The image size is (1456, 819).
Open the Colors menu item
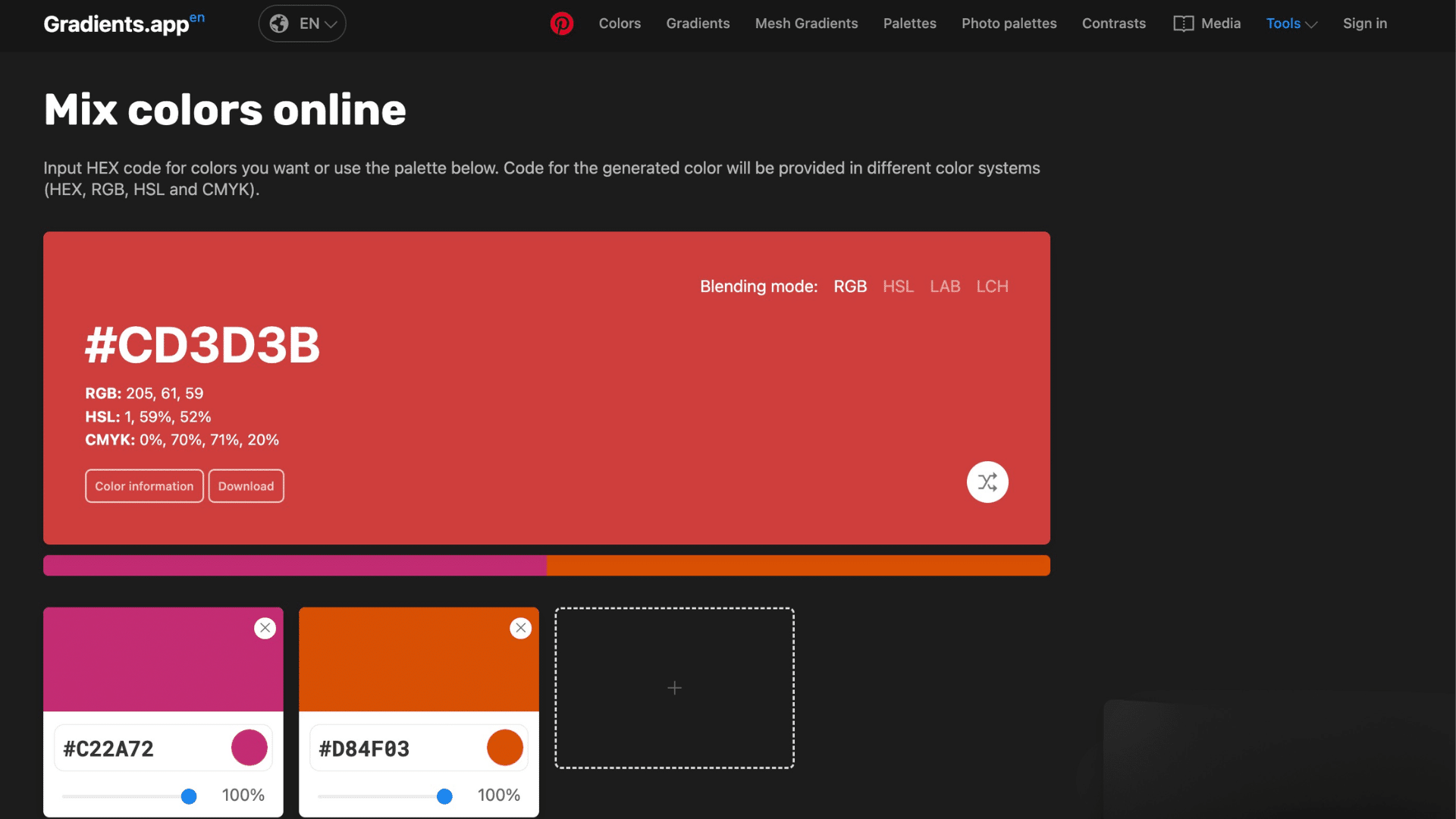tap(620, 24)
